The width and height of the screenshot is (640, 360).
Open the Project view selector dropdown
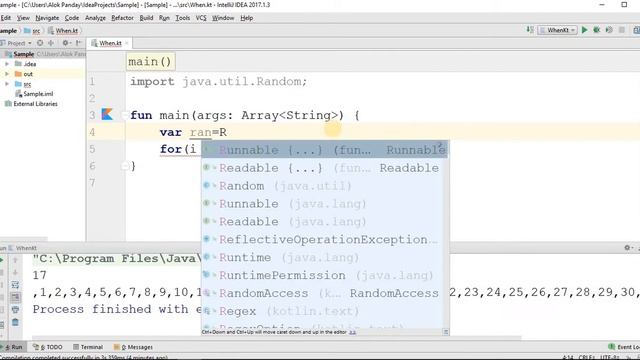coord(16,43)
